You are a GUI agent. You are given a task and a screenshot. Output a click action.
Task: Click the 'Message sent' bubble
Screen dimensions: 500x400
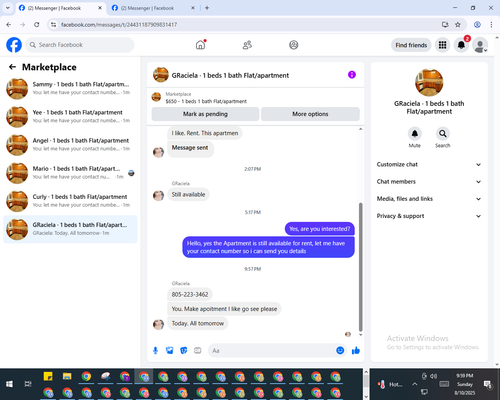190,149
